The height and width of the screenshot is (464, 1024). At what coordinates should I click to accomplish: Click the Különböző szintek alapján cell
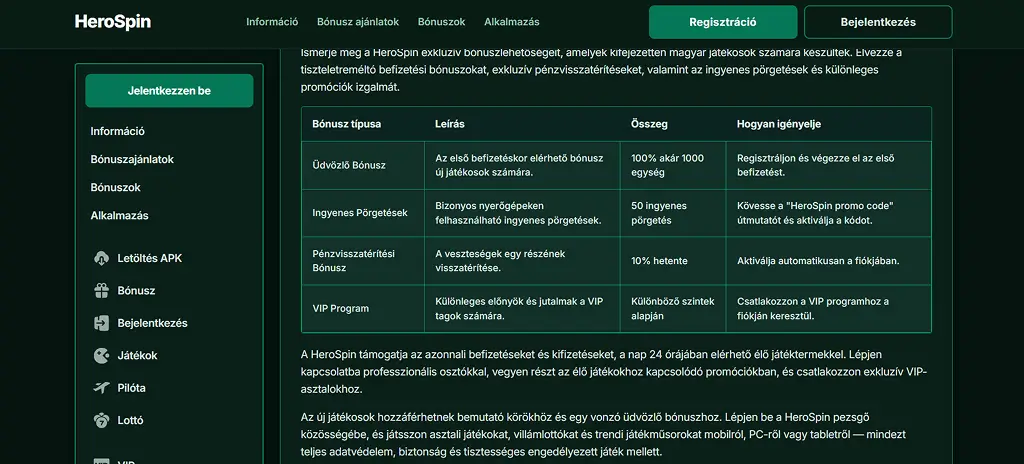click(673, 308)
